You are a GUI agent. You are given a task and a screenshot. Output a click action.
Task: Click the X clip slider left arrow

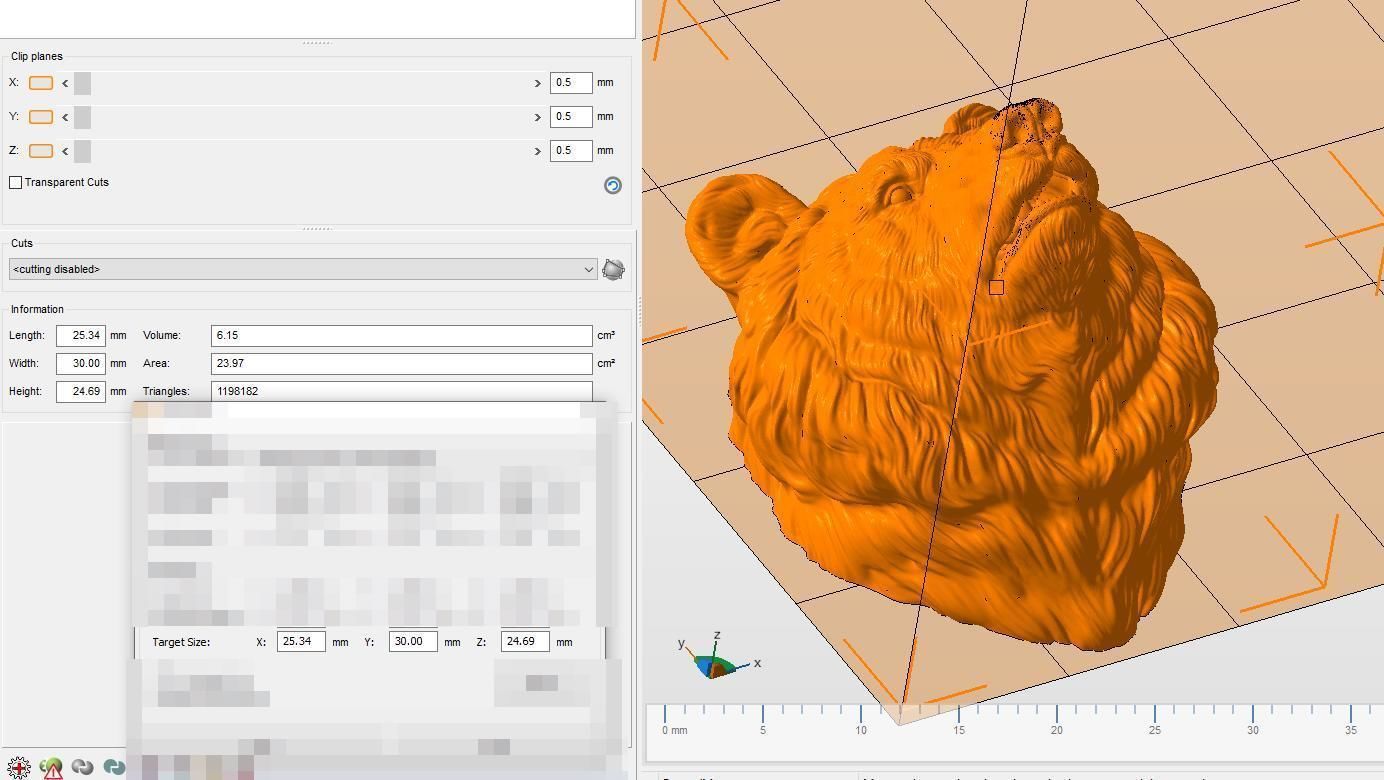[x=65, y=83]
